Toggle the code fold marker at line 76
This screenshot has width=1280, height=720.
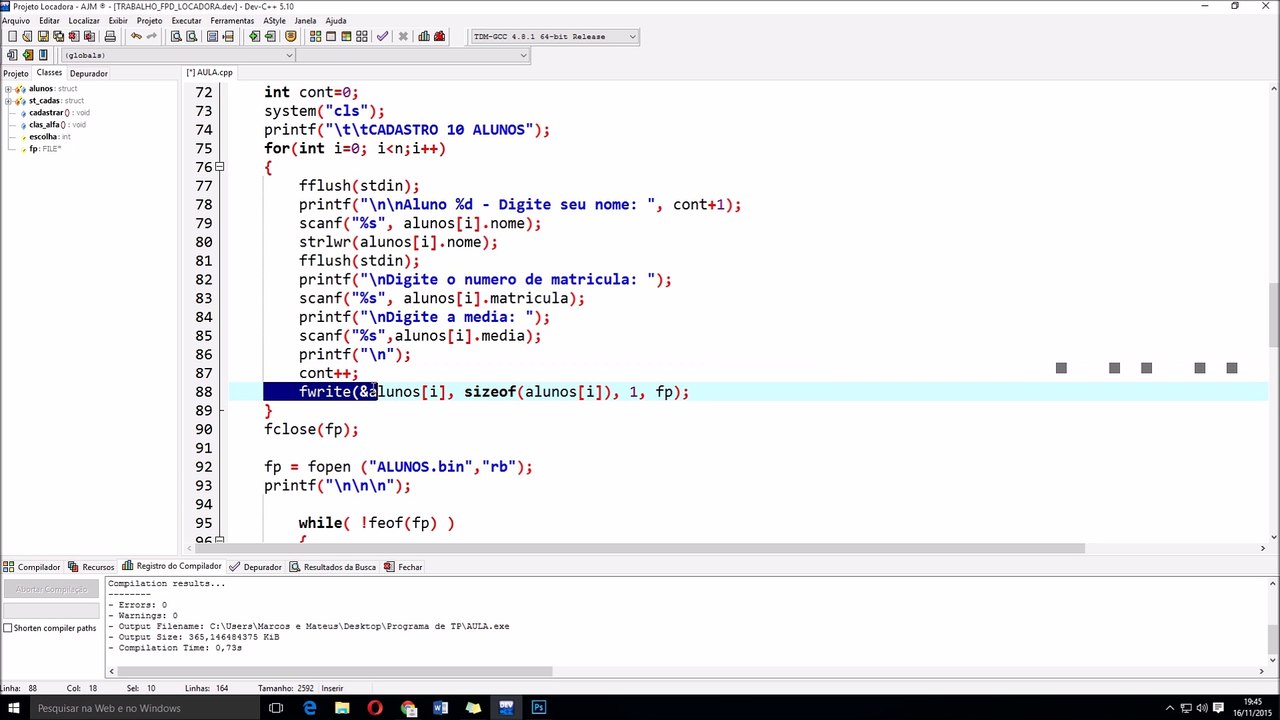[220, 167]
